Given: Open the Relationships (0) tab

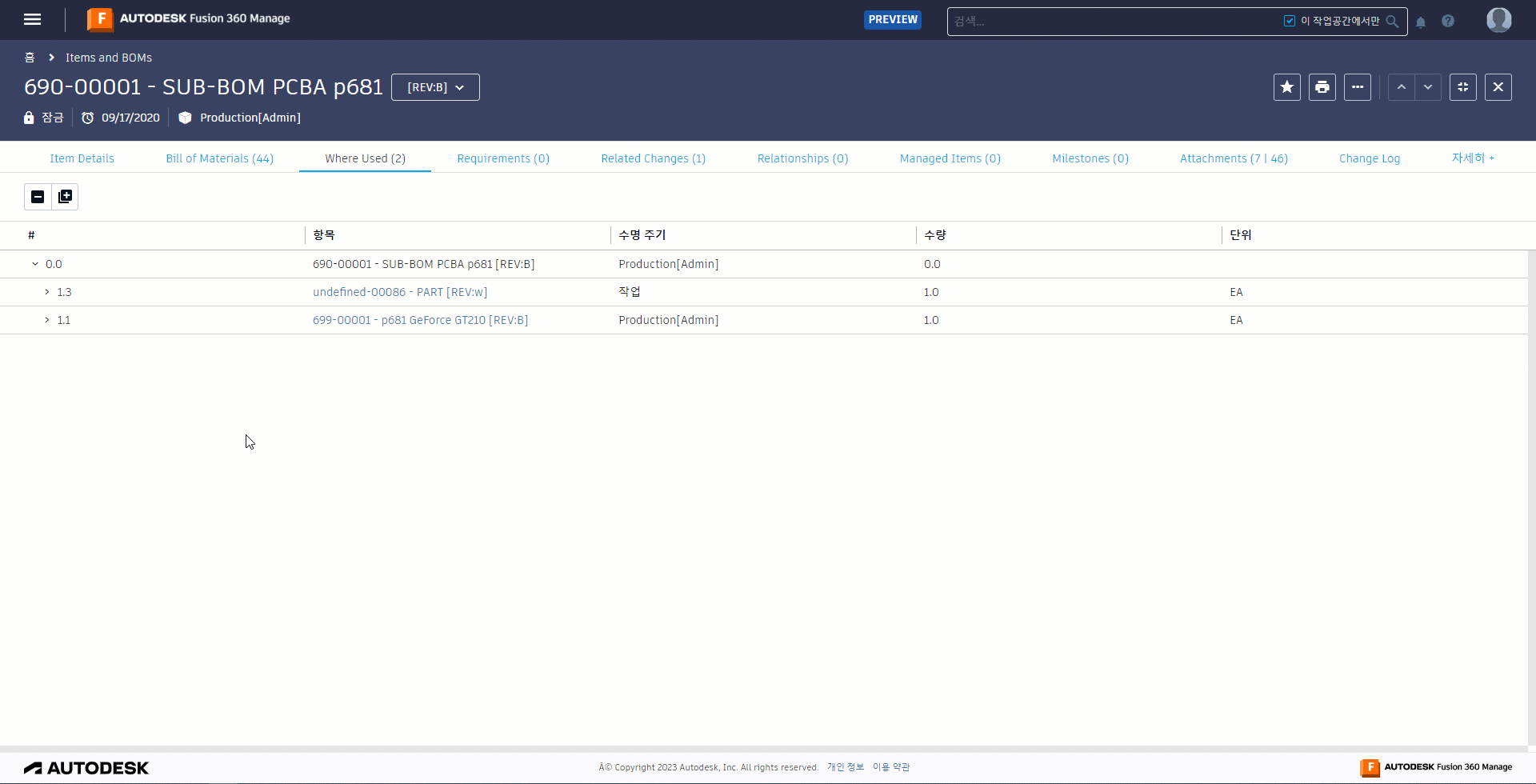Looking at the screenshot, I should (x=803, y=158).
